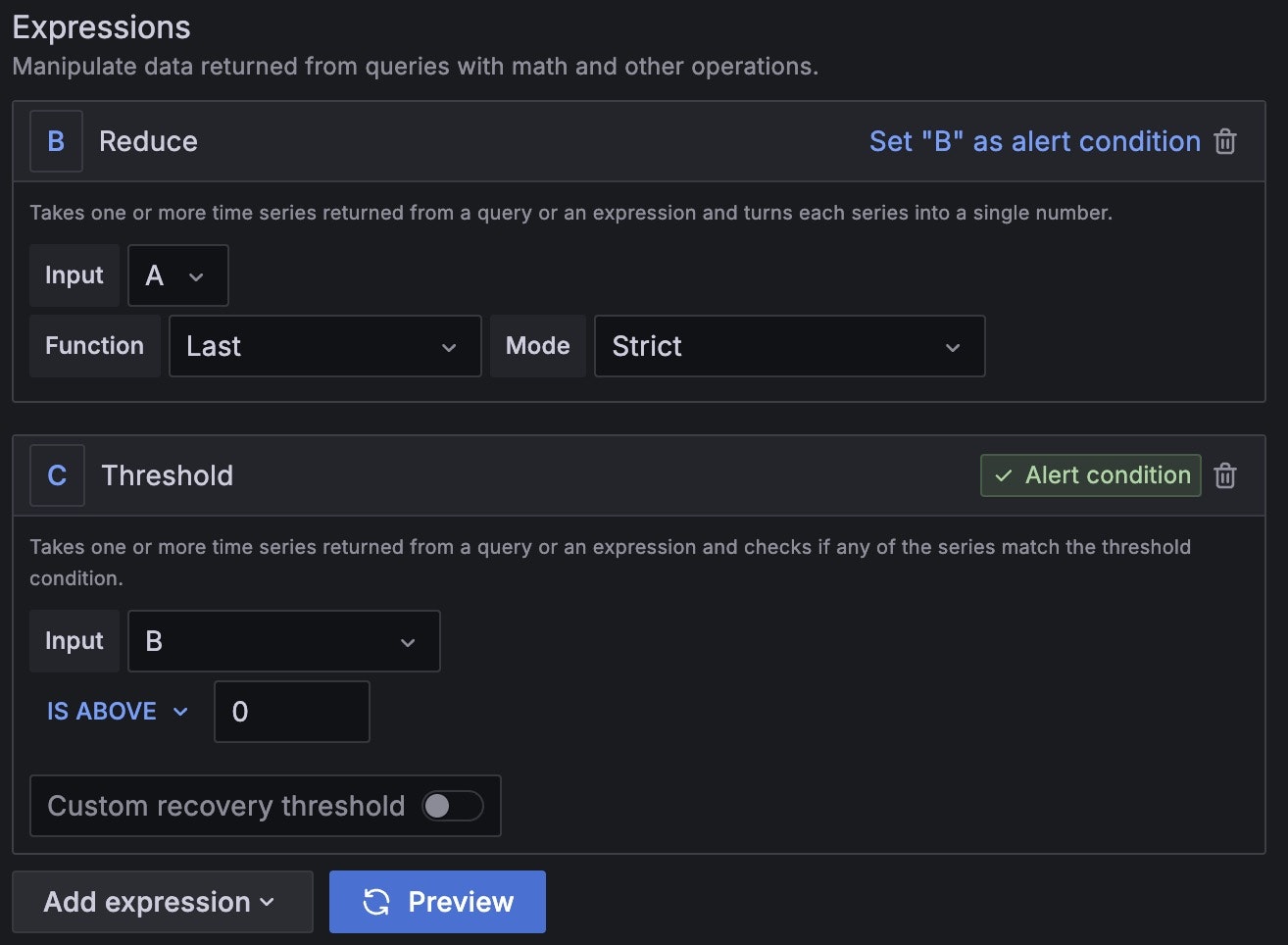Open the Threshold Input dropdown showing B

coord(283,642)
